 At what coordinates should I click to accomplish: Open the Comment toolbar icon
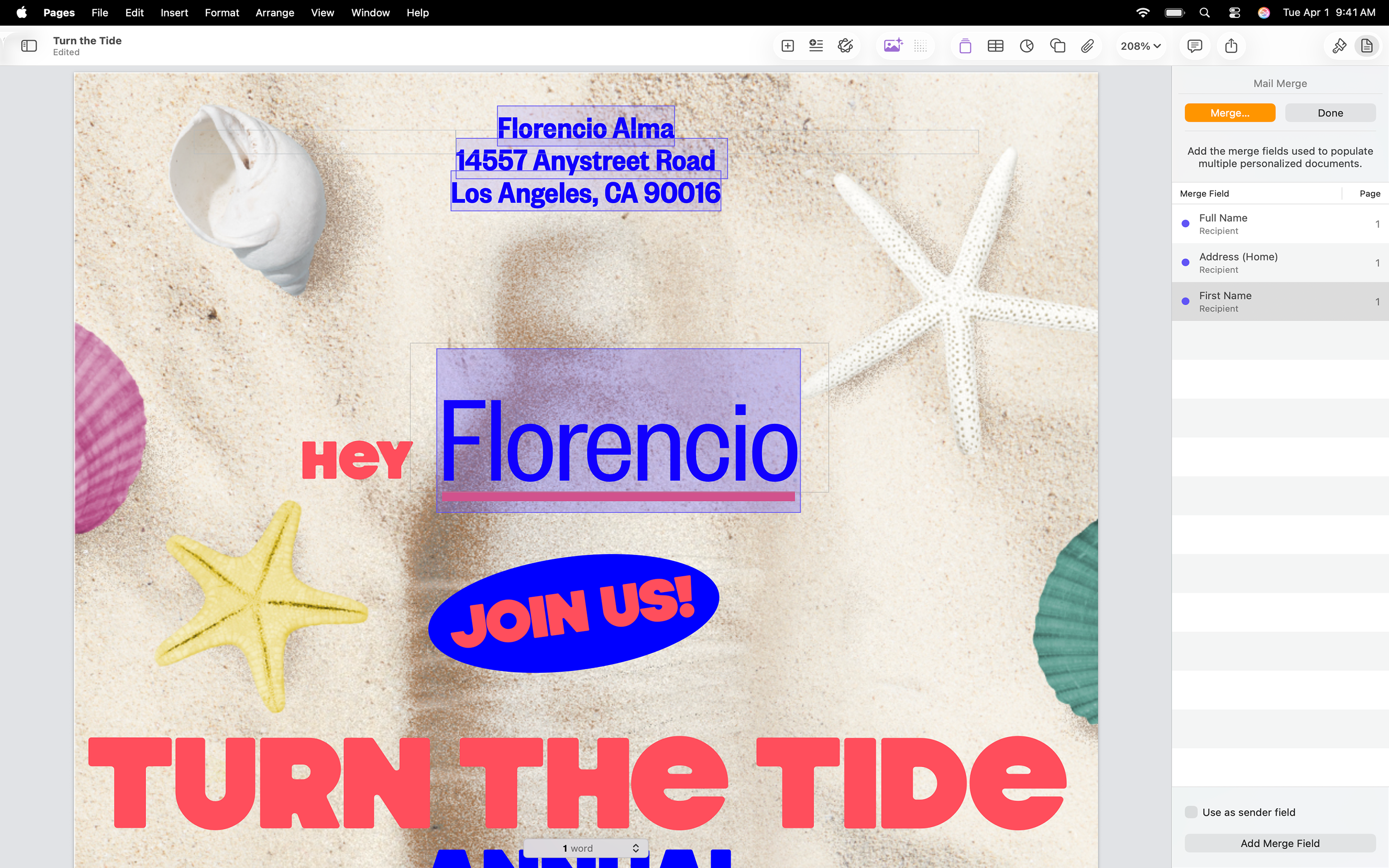coord(1195,46)
